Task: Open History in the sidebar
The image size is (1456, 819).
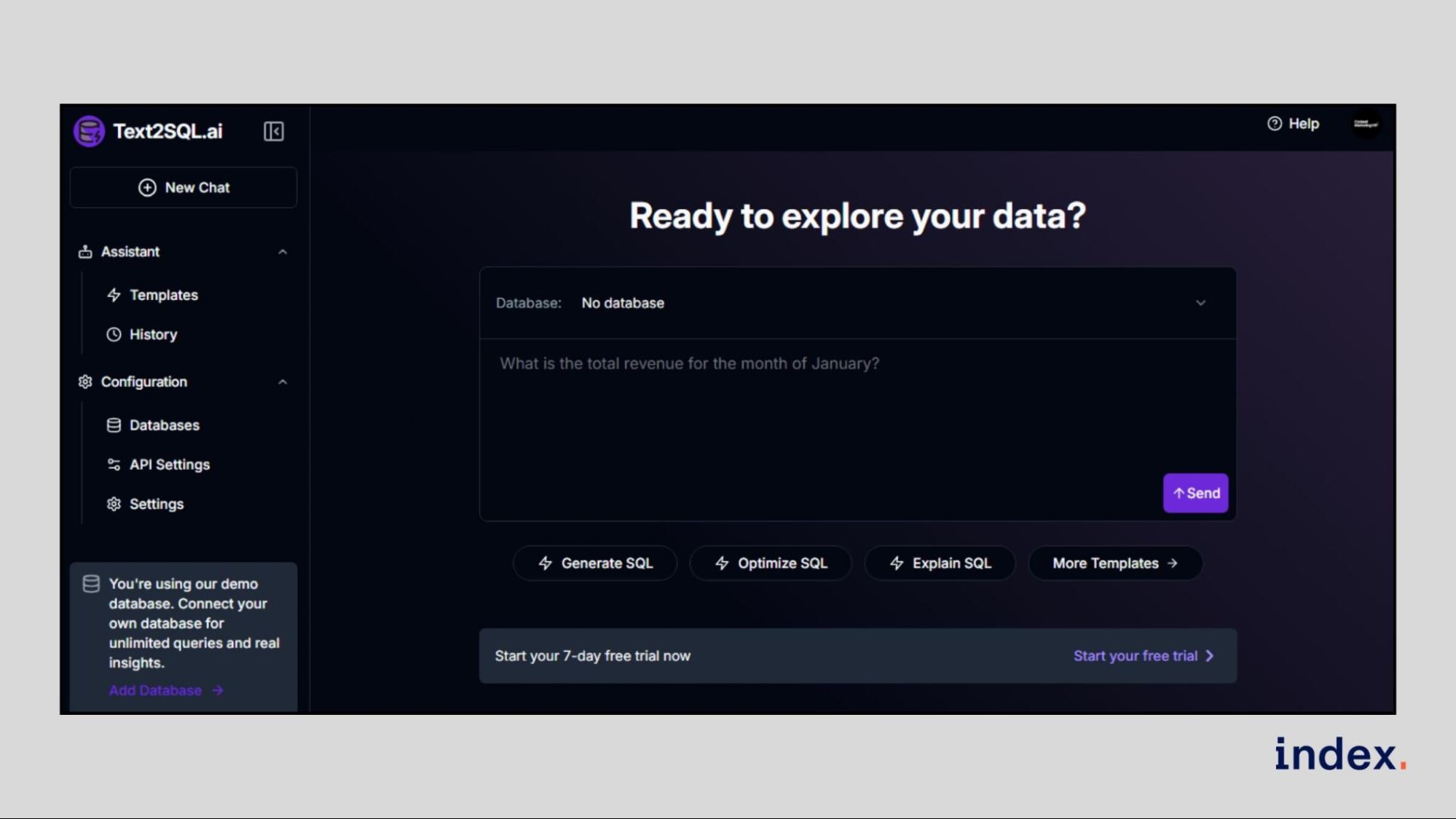Action: coord(153,335)
